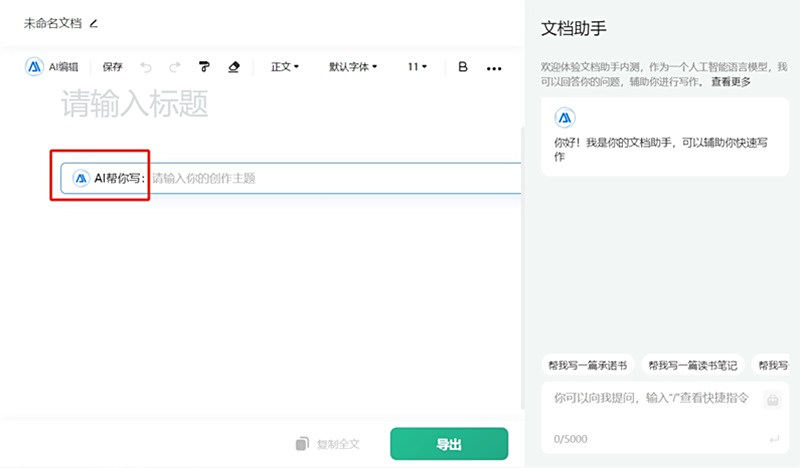Image resolution: width=800 pixels, height=468 pixels.
Task: Click the AI编辑 icon in toolbar
Action: coord(34,67)
